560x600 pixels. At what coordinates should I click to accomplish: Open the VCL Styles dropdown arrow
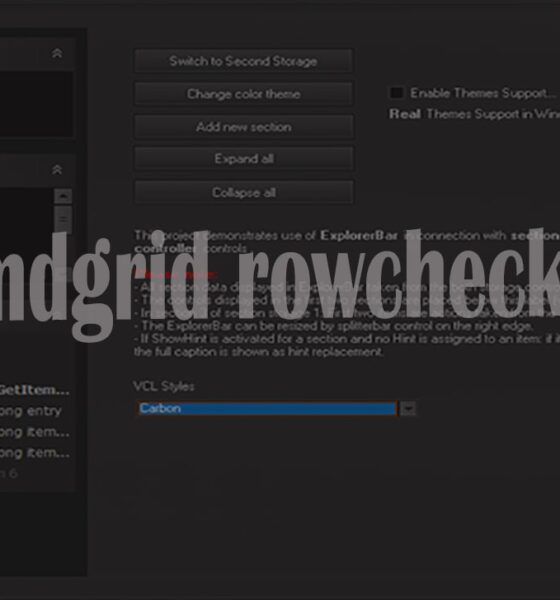coord(408,408)
